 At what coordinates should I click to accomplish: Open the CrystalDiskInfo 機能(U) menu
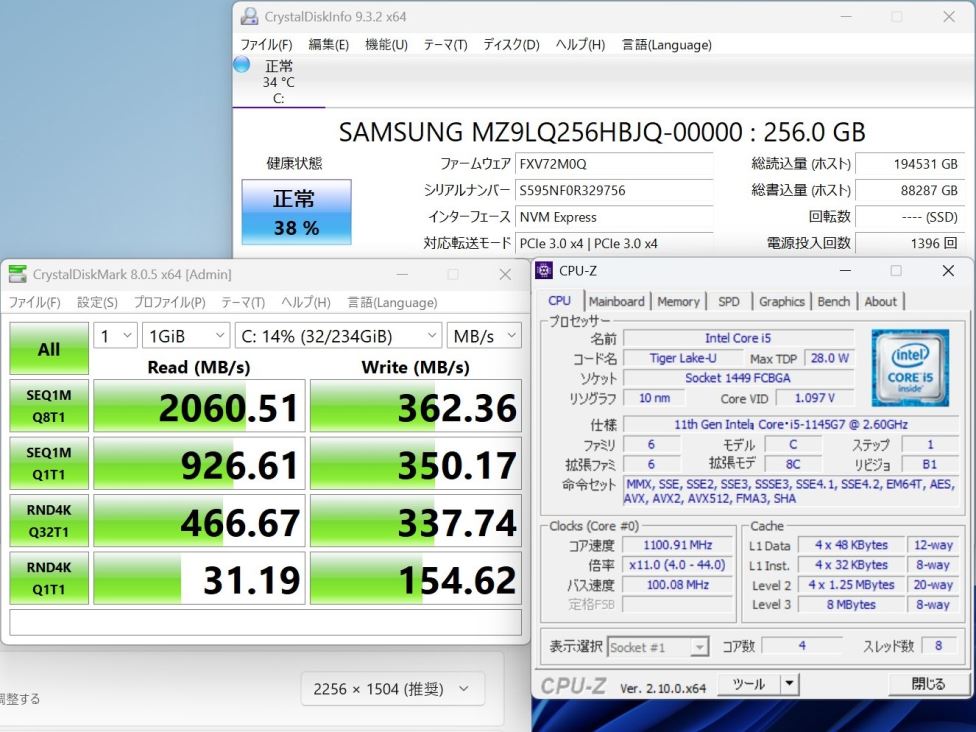386,45
